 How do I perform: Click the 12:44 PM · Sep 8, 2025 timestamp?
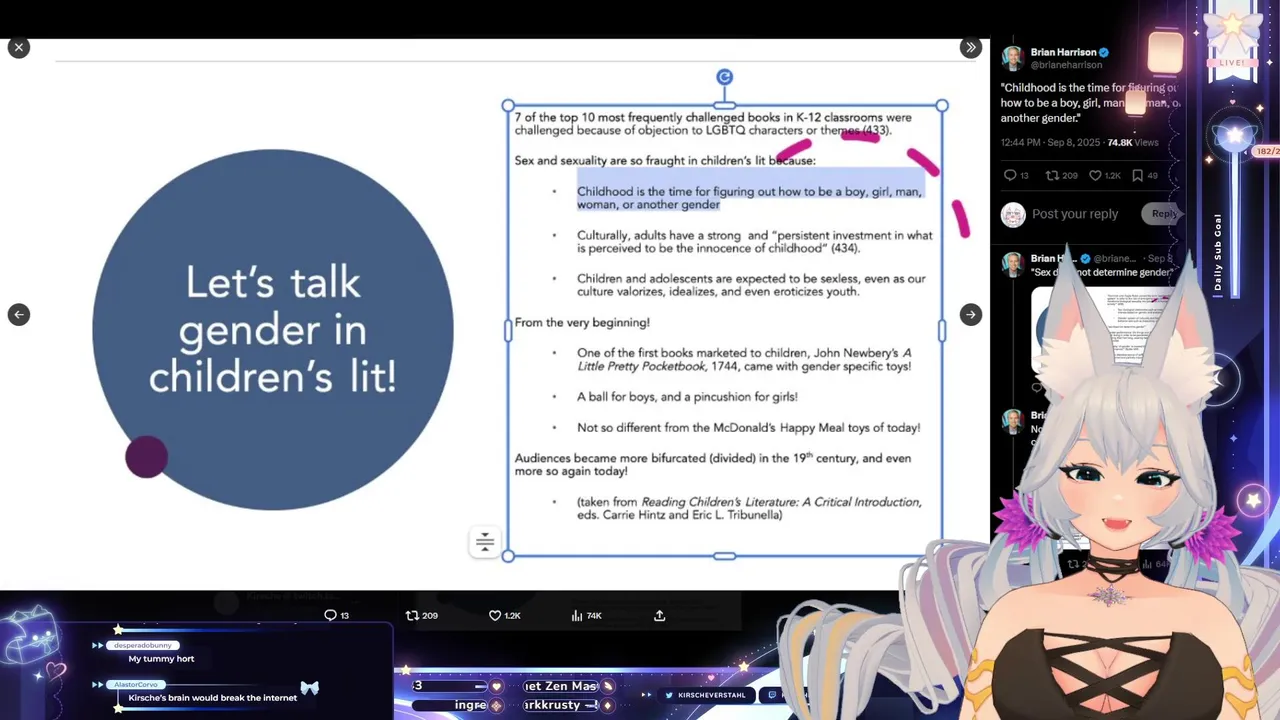click(1048, 143)
